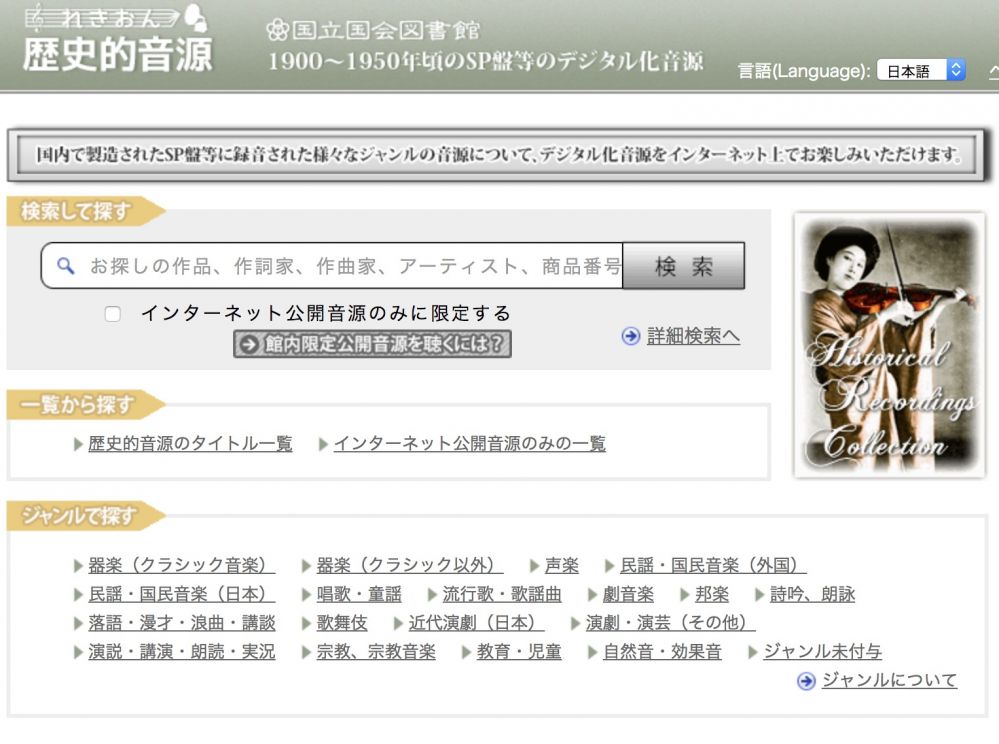
Task: Select 流行歌・歌謡曲 genre link
Action: click(x=502, y=595)
